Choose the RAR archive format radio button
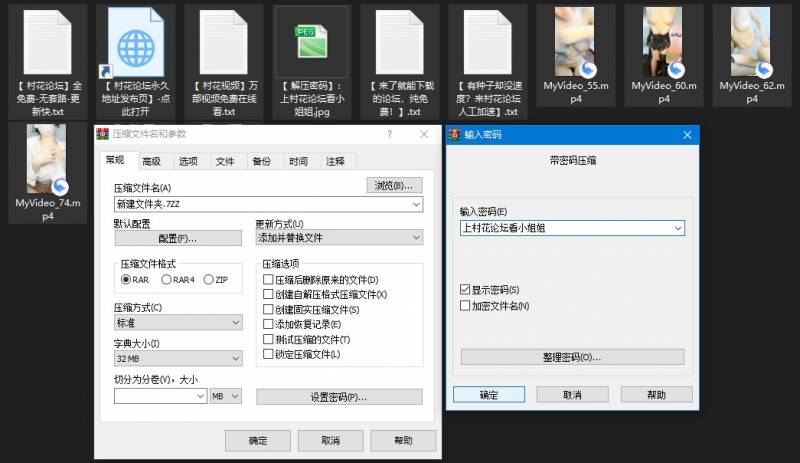Viewport: 800px width, 463px height. click(126, 280)
